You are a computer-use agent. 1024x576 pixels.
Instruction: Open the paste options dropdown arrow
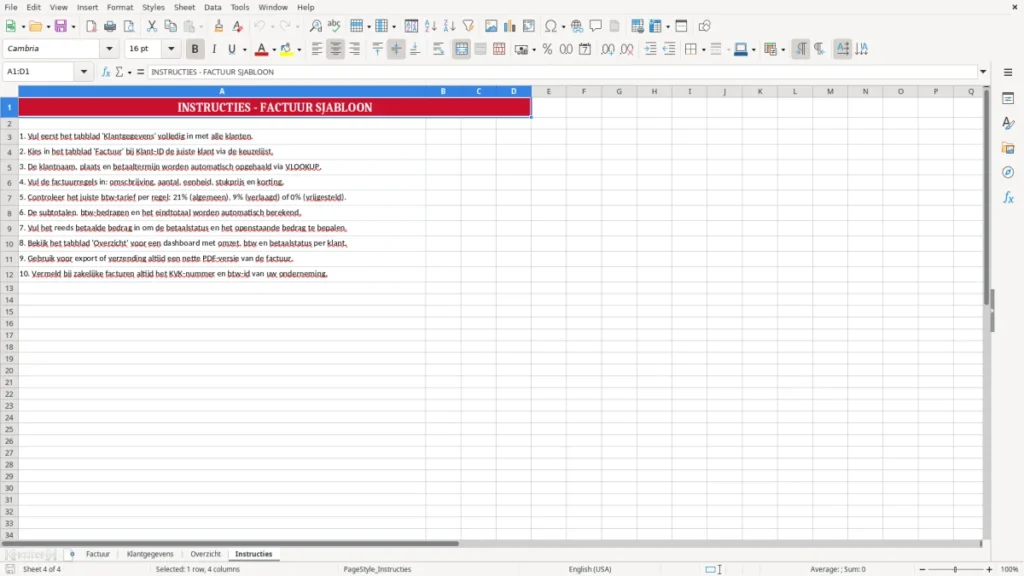click(x=200, y=27)
